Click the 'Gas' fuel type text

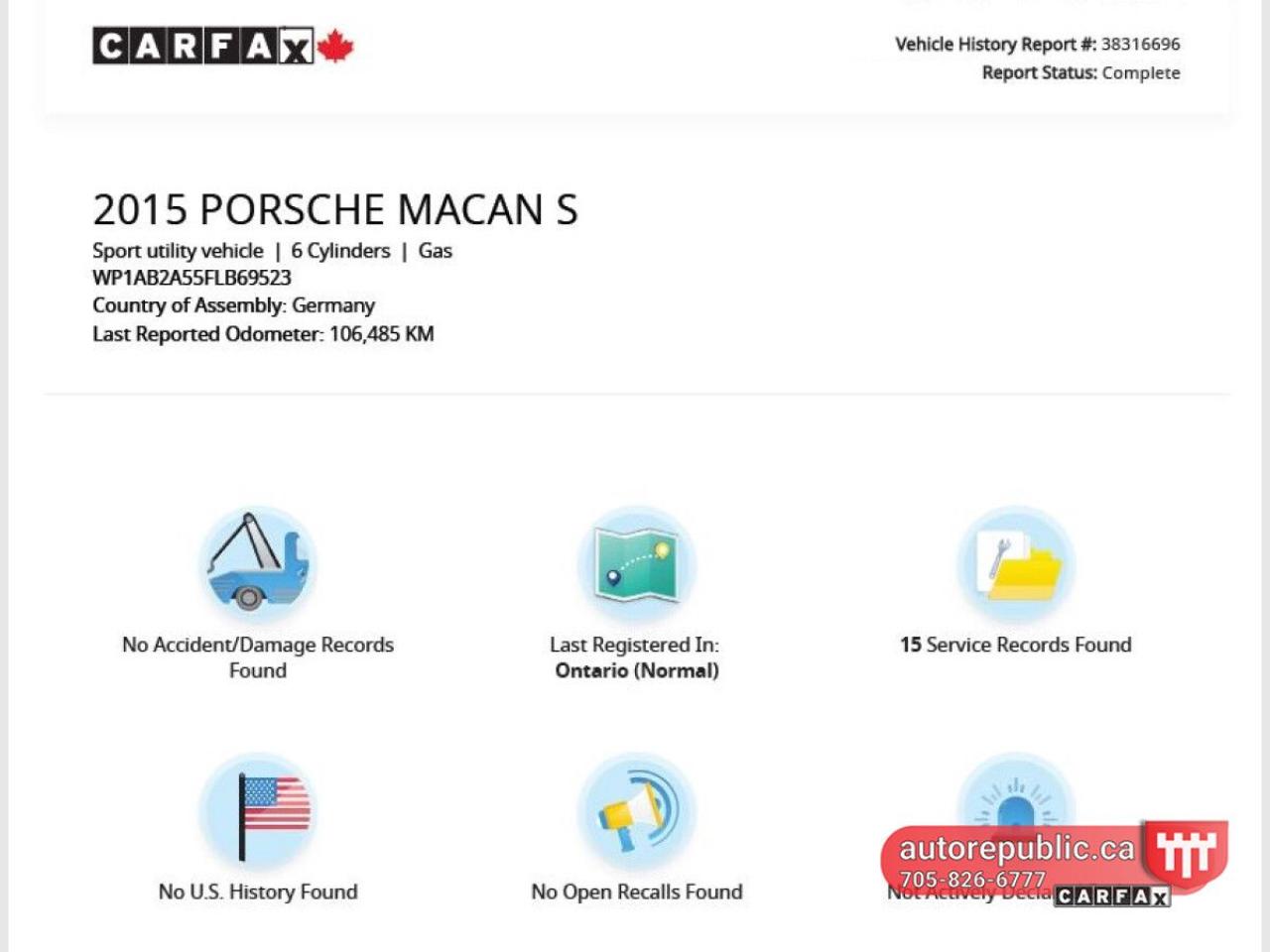tap(435, 251)
